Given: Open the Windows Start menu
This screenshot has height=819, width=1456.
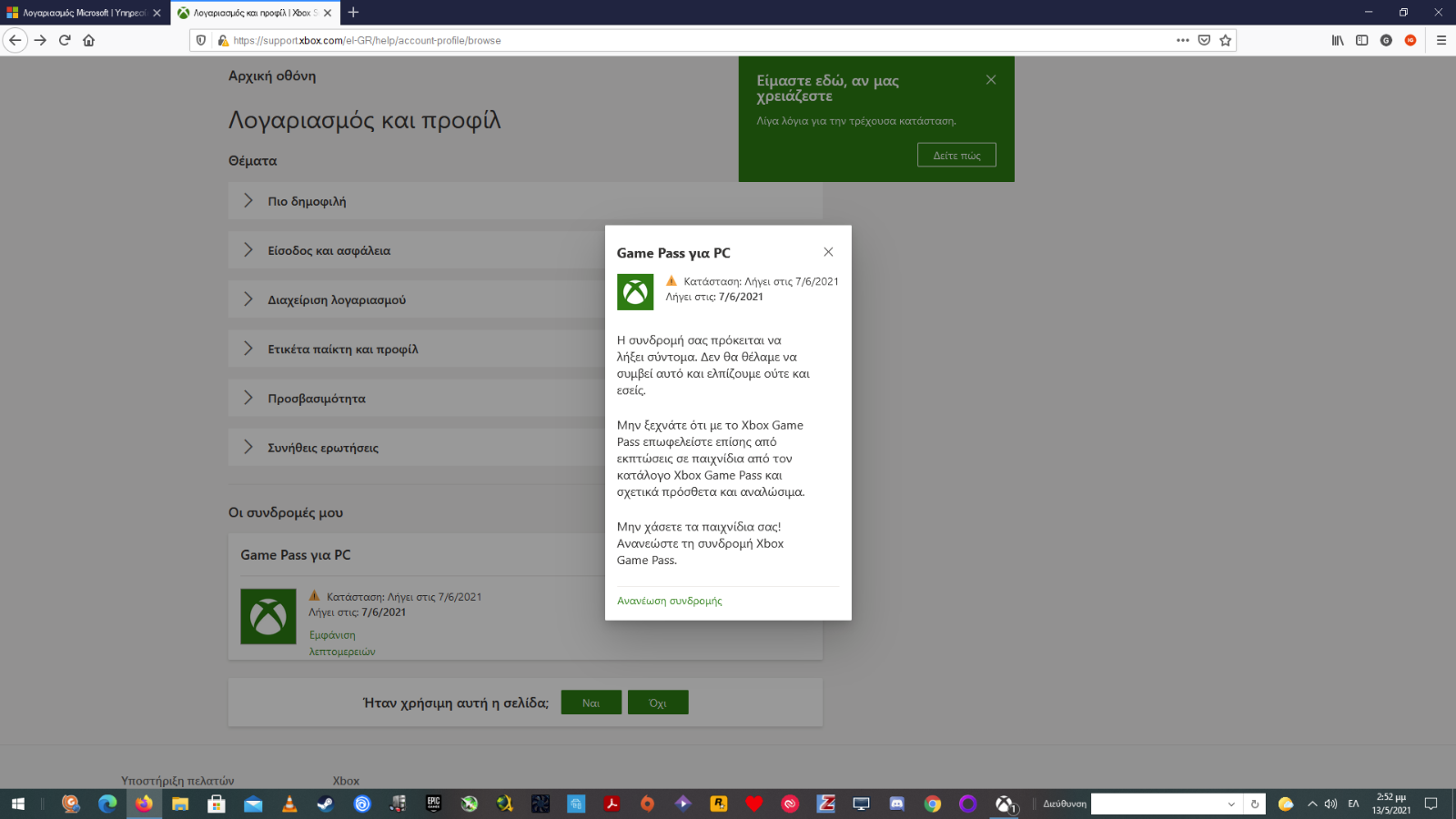Looking at the screenshot, I should 17,804.
